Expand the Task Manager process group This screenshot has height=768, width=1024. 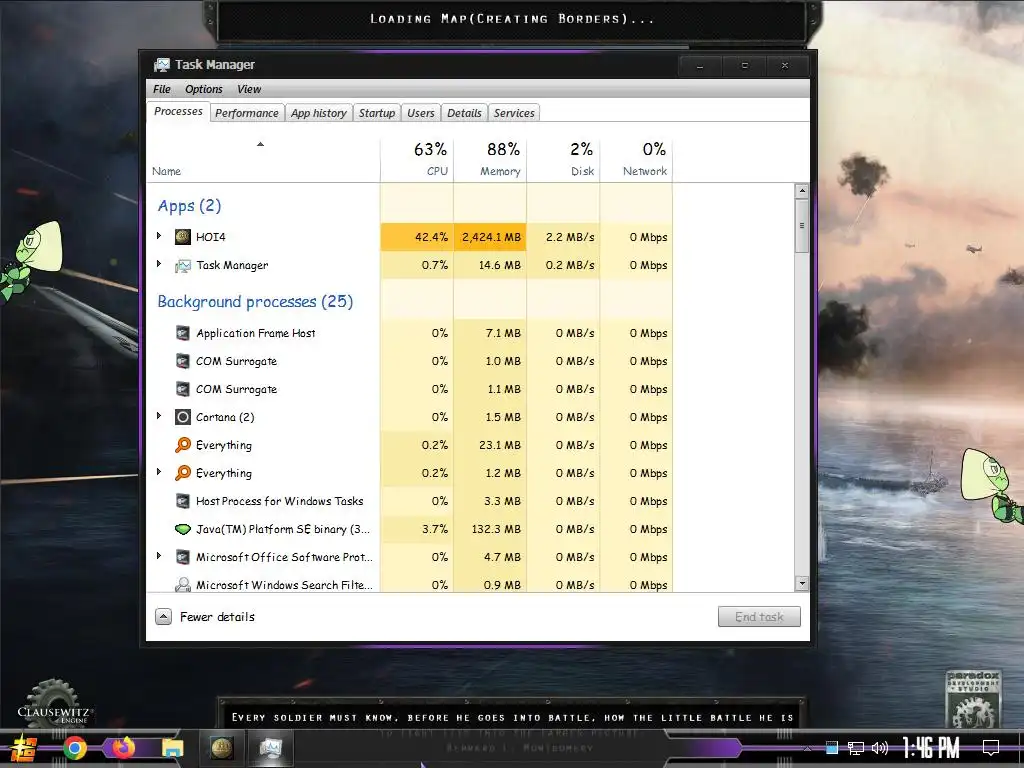tap(159, 264)
